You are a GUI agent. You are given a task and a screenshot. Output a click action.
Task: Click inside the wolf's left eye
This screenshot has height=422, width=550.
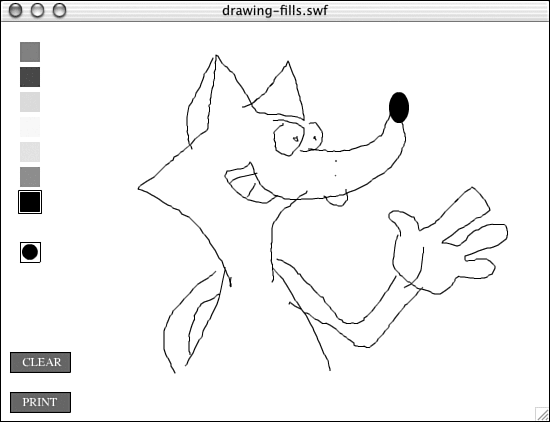click(288, 139)
